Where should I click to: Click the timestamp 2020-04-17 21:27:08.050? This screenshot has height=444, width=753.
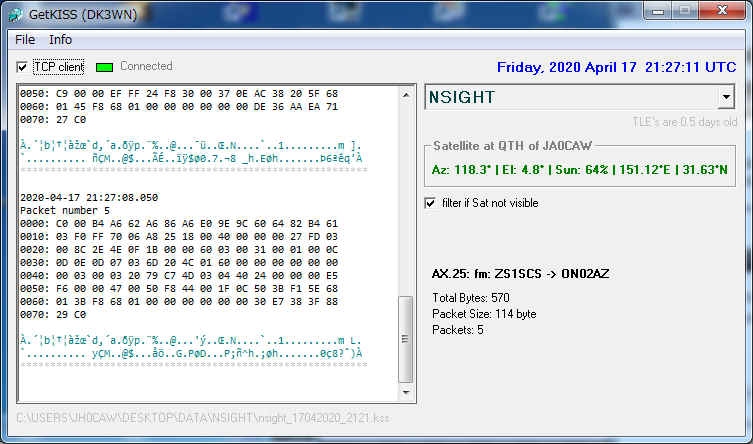tap(89, 197)
